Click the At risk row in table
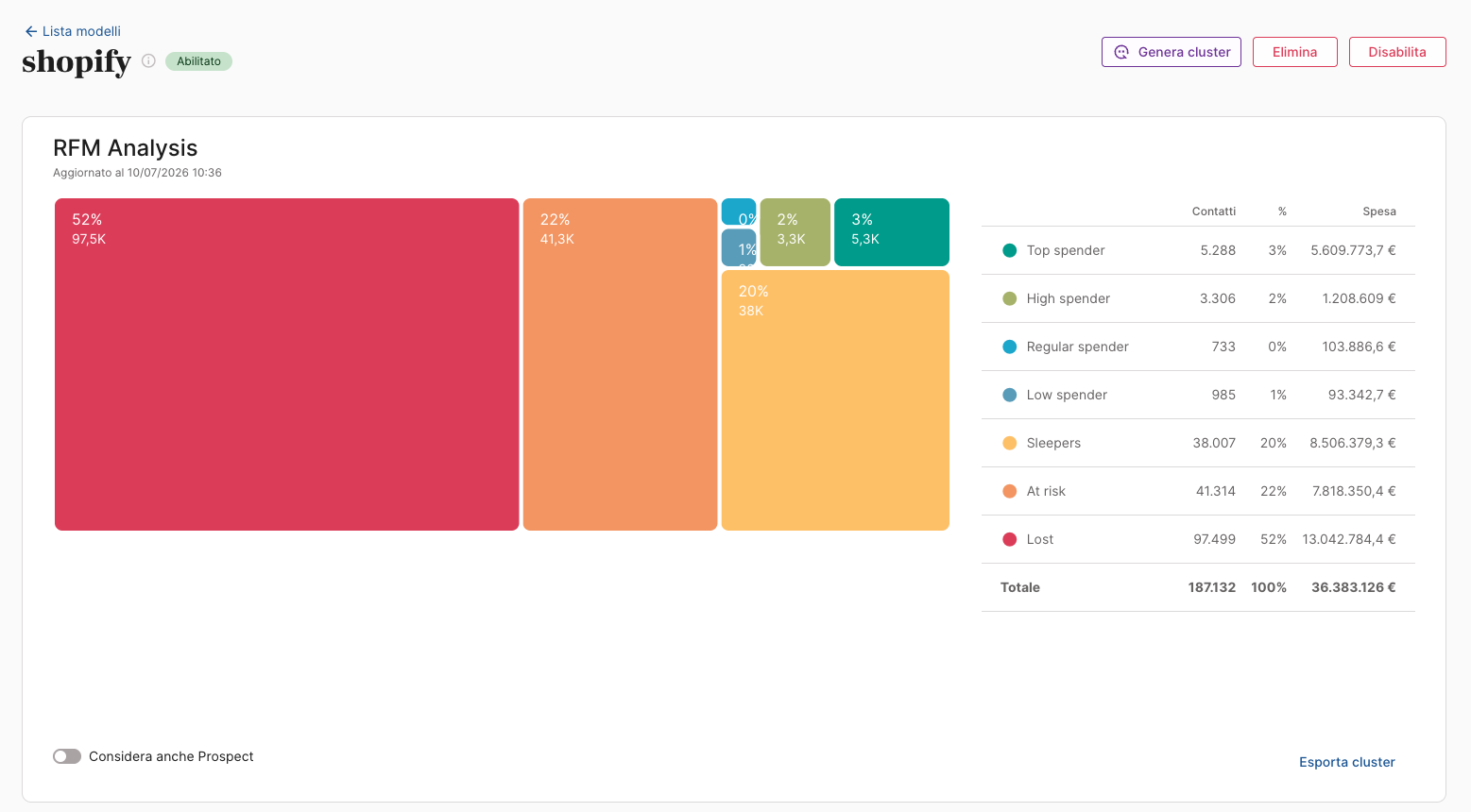1471x812 pixels. 1198,491
